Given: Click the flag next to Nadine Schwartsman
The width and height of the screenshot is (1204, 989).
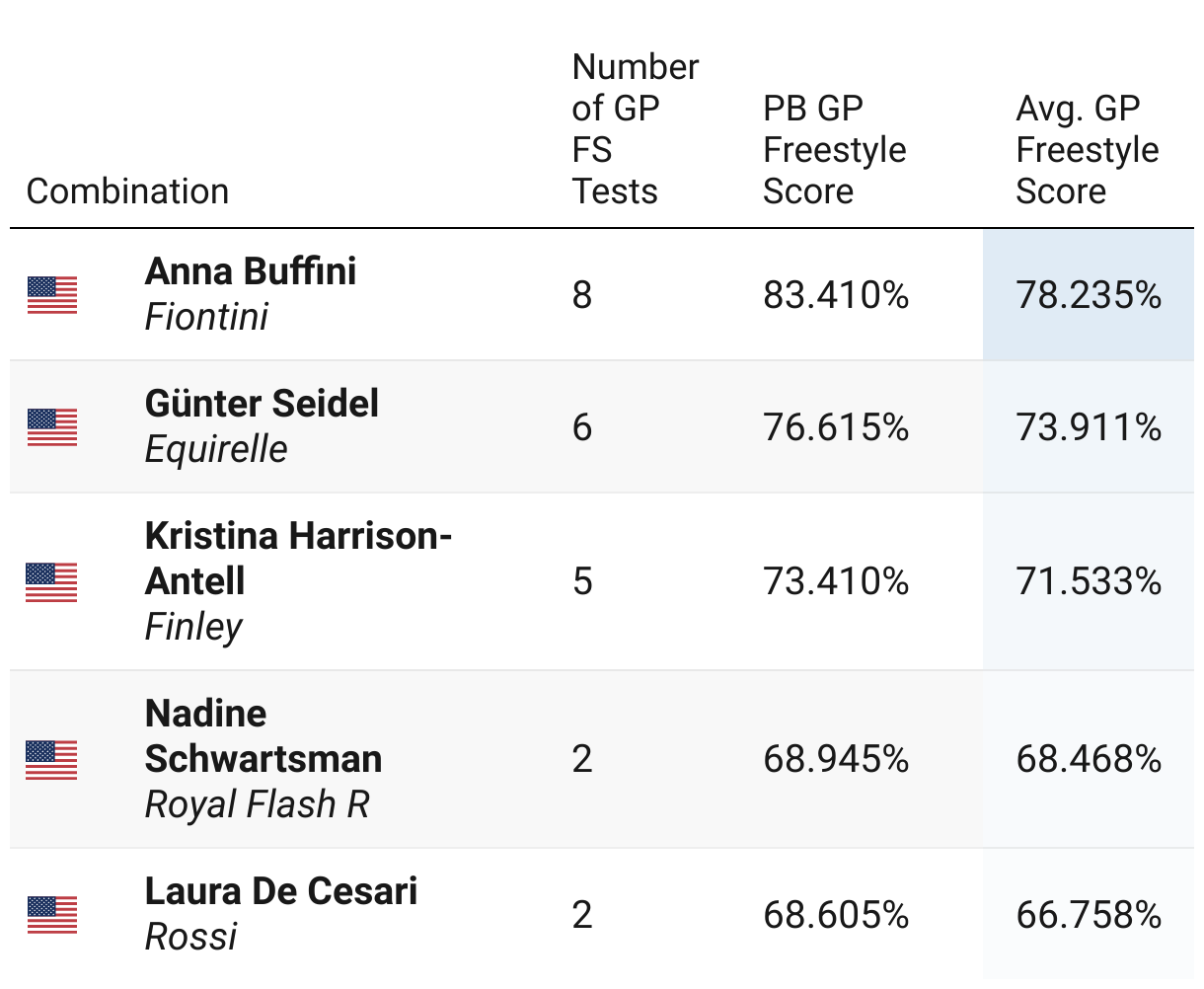Looking at the screenshot, I should tap(52, 759).
